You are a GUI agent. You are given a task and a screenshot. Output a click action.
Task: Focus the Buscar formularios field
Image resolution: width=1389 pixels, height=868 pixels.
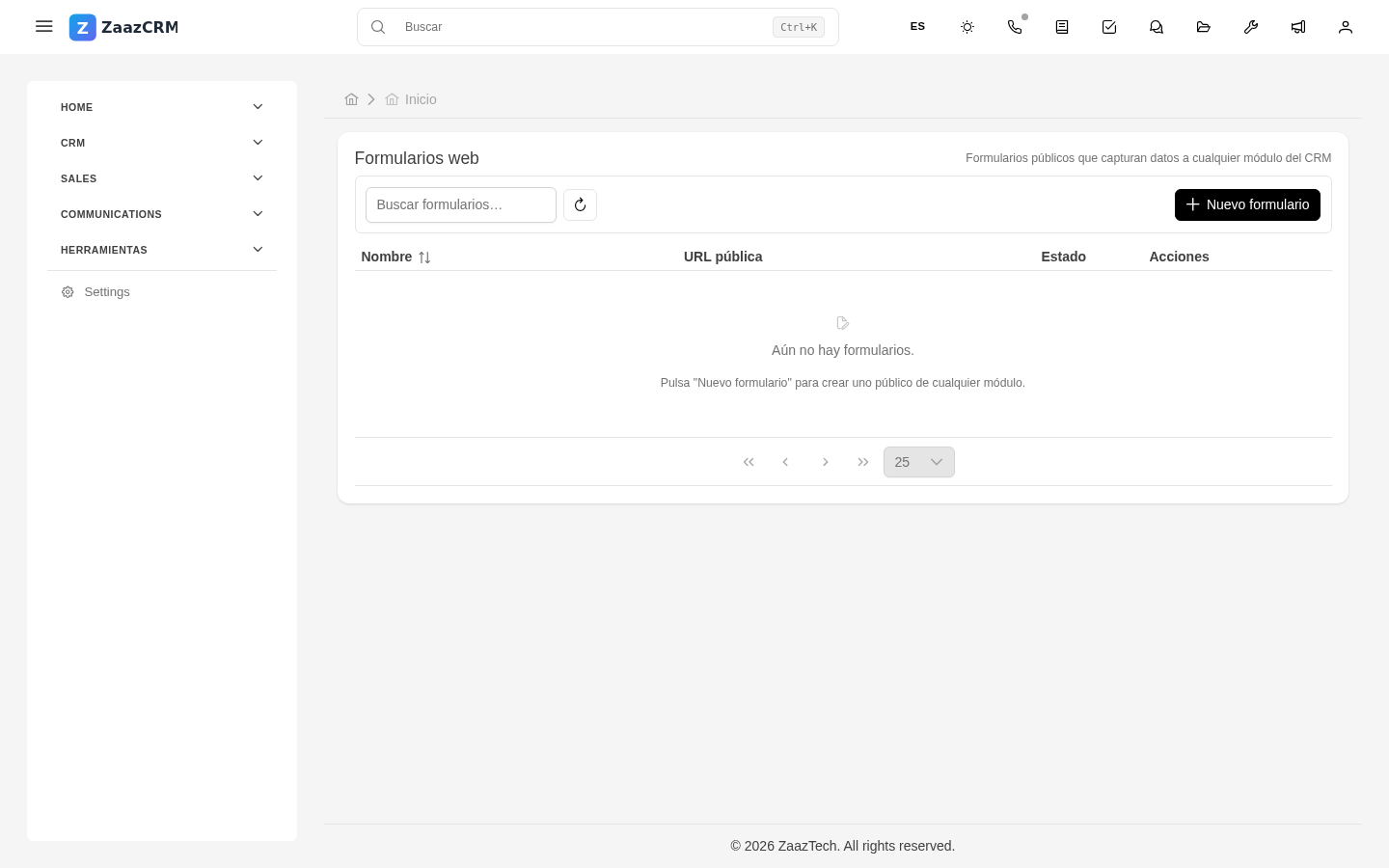(x=461, y=204)
